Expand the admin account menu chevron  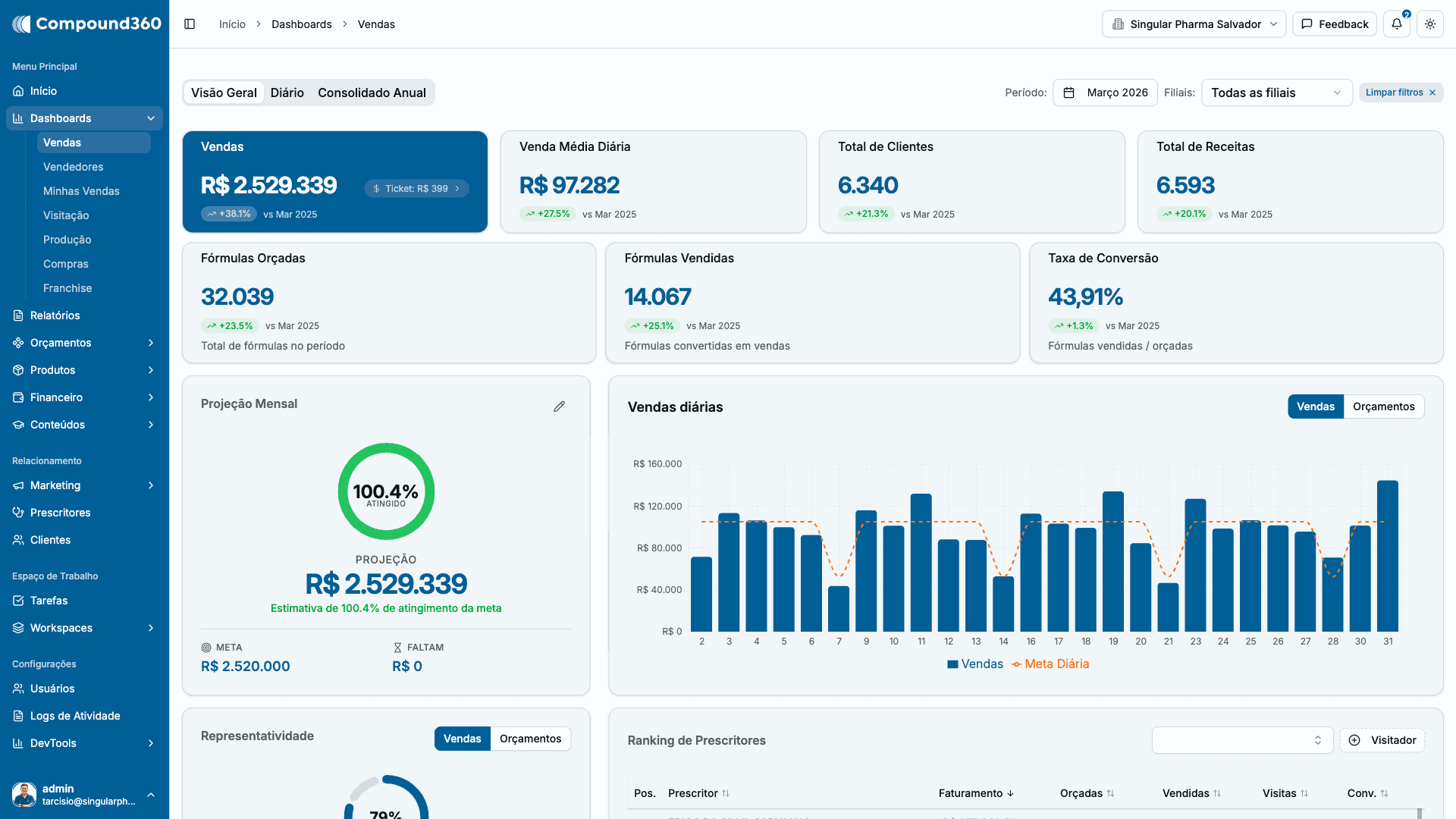[151, 795]
